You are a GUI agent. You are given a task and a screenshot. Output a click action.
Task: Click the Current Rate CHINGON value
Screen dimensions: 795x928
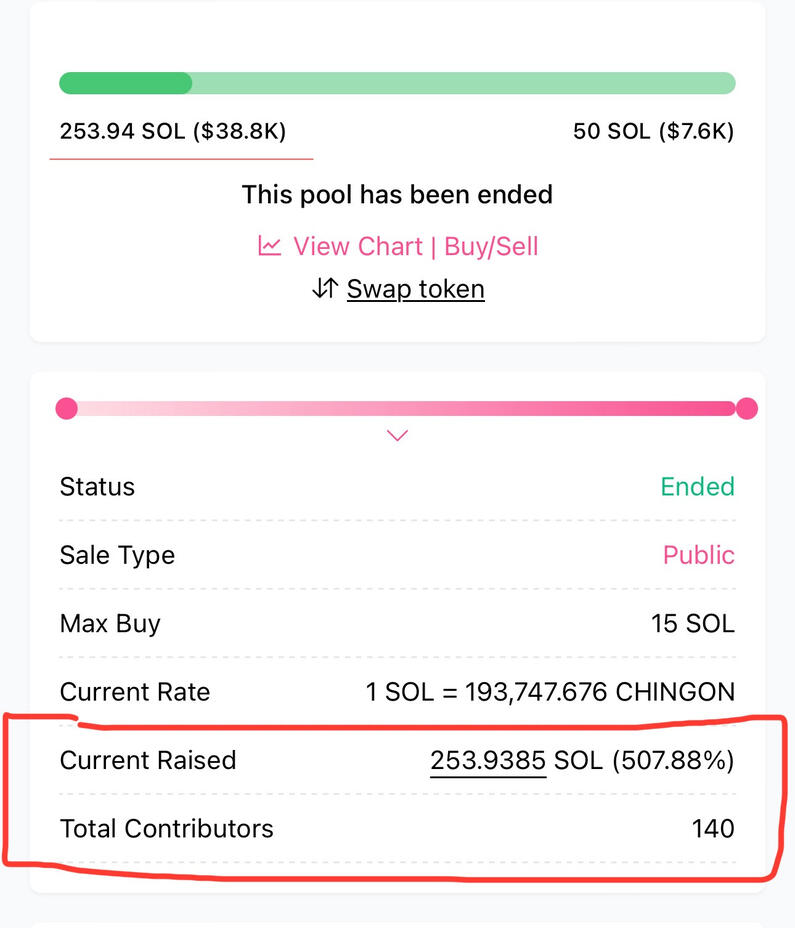[x=550, y=692]
